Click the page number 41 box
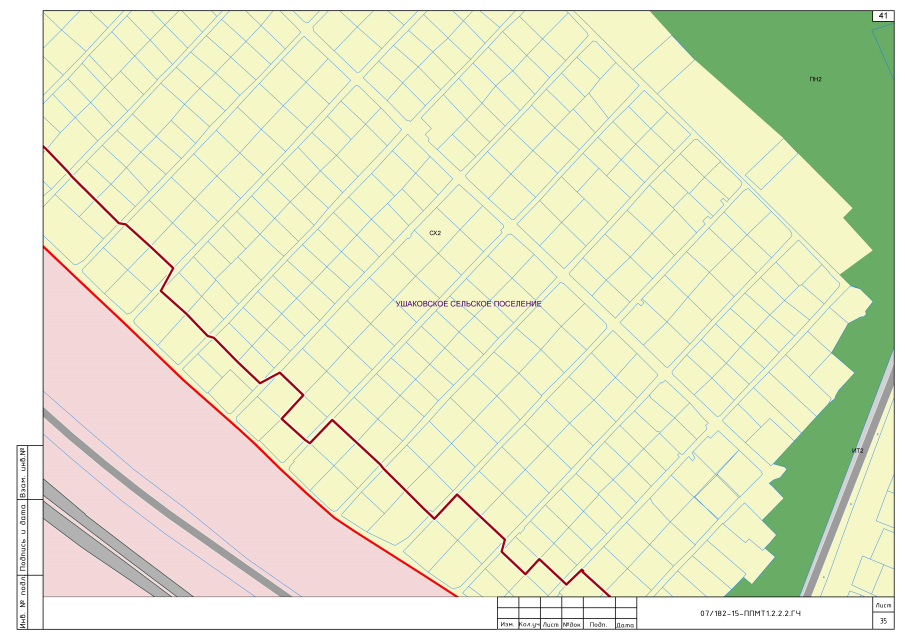Screen dimensions: 905x640 [882, 16]
